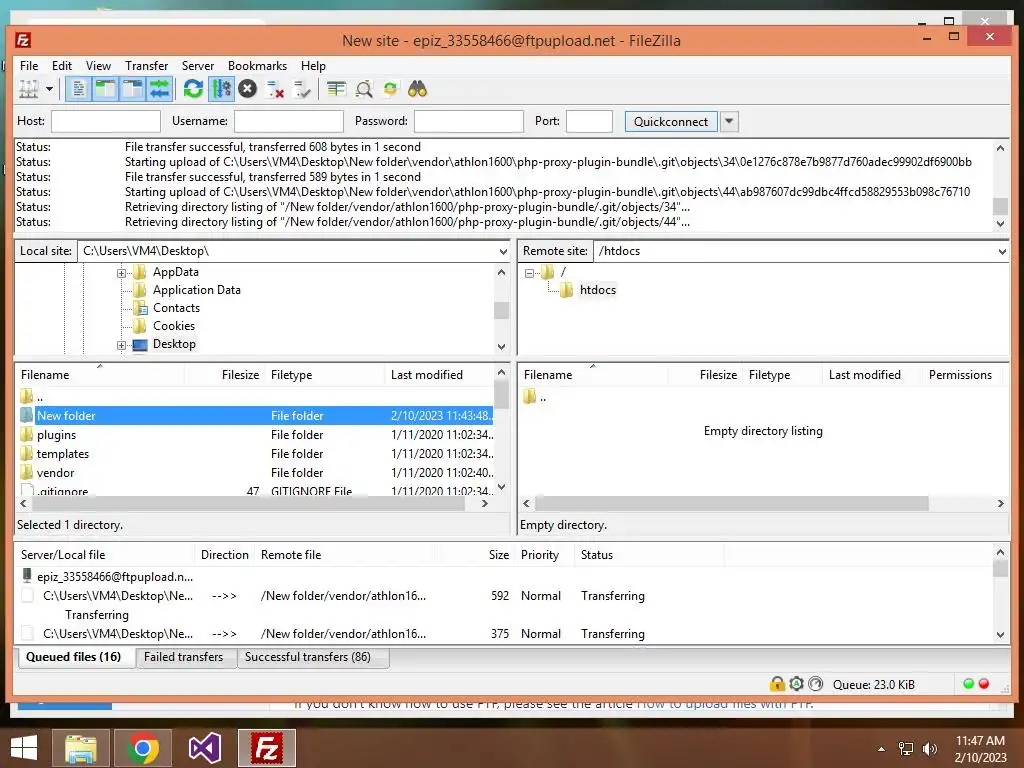Sort remote files by Filetype header
Image resolution: width=1024 pixels, height=768 pixels.
[781, 375]
